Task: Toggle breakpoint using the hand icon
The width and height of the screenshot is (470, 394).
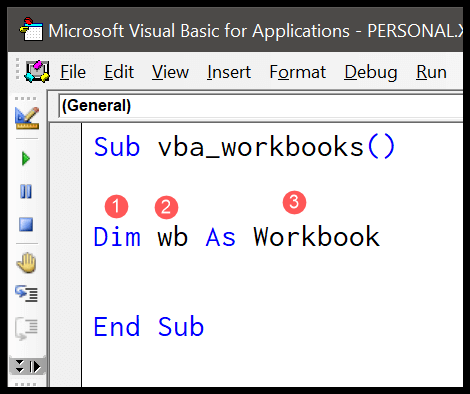Action: [x=26, y=263]
